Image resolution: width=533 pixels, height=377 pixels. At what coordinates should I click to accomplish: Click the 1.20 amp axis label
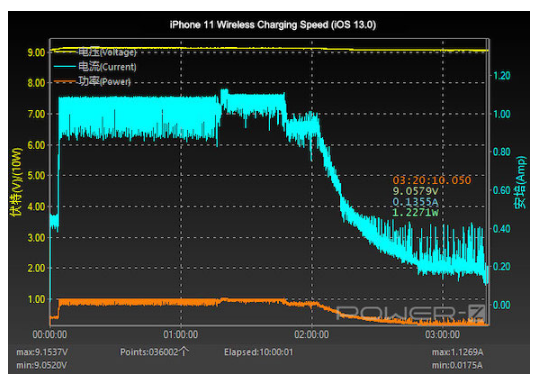pyautogui.click(x=502, y=75)
